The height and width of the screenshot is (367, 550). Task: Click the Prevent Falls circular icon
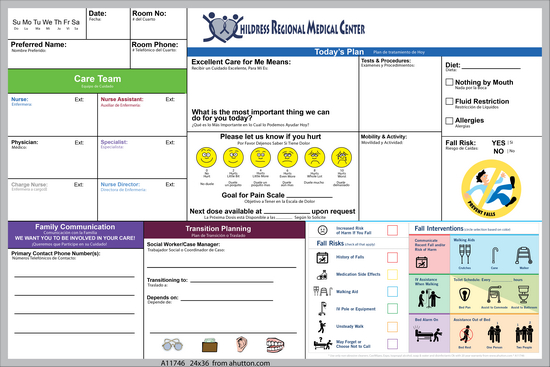click(491, 189)
